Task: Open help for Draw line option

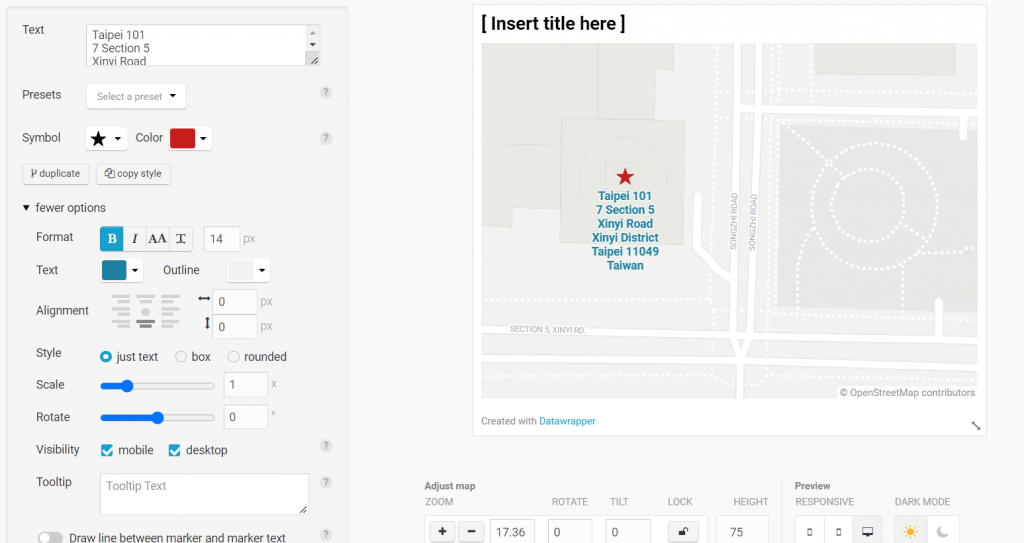Action: point(326,535)
